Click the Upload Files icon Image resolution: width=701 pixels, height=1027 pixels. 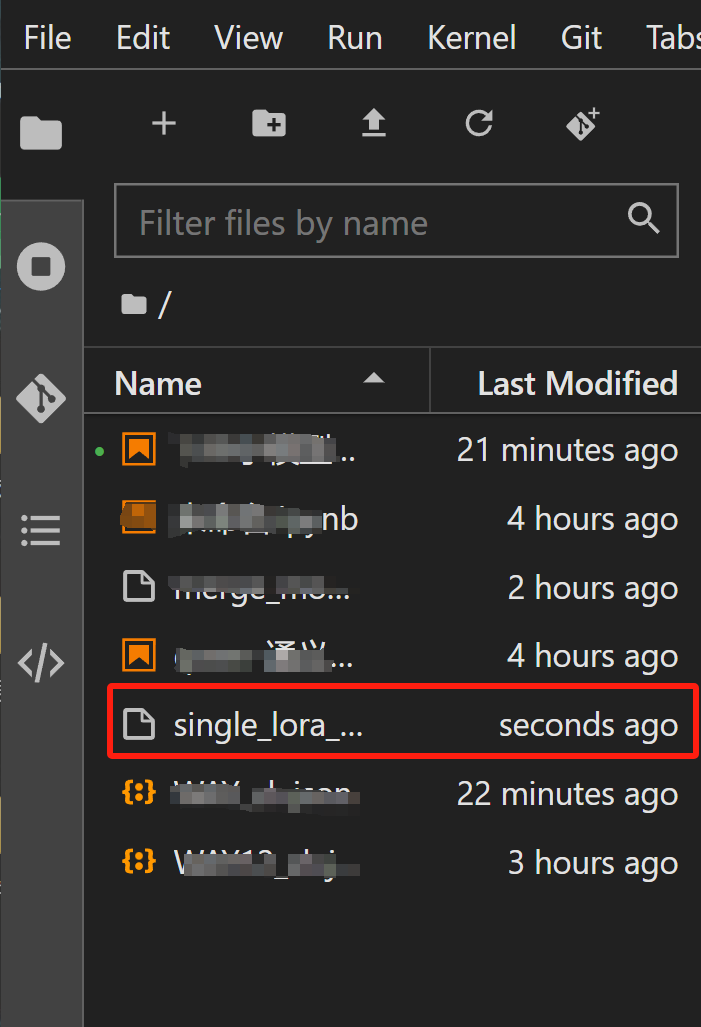tap(373, 123)
